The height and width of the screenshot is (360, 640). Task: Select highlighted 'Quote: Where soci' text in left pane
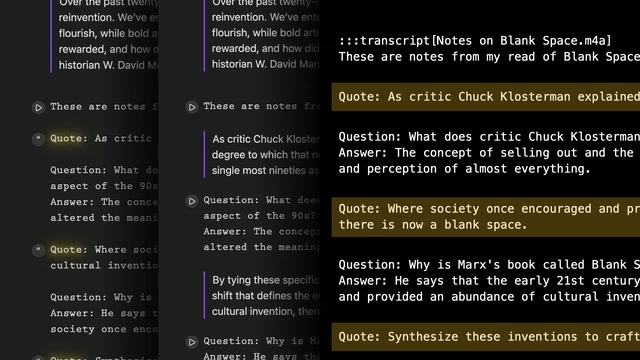pyautogui.click(x=104, y=249)
